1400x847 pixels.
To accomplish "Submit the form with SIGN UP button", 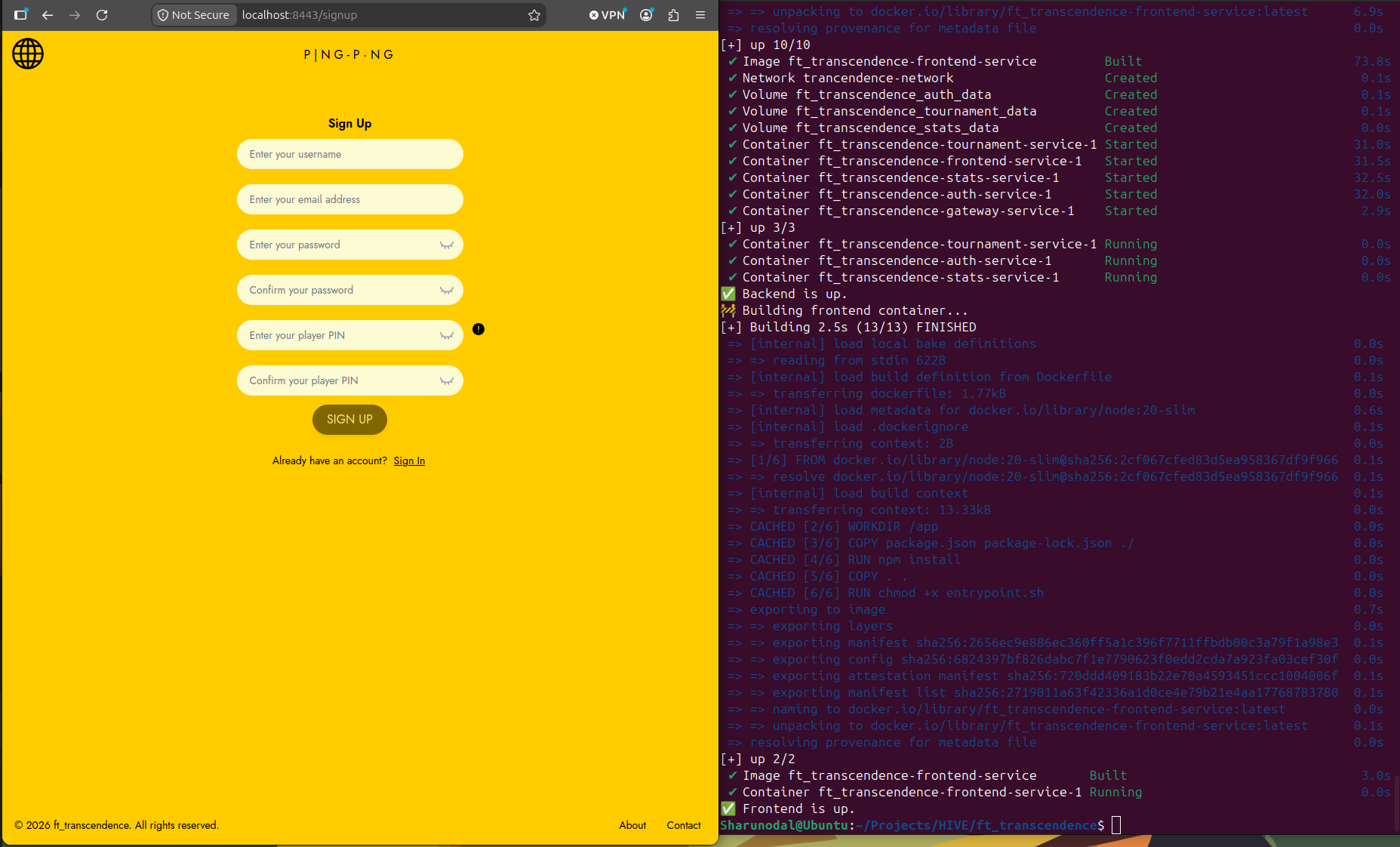I will 349,420.
